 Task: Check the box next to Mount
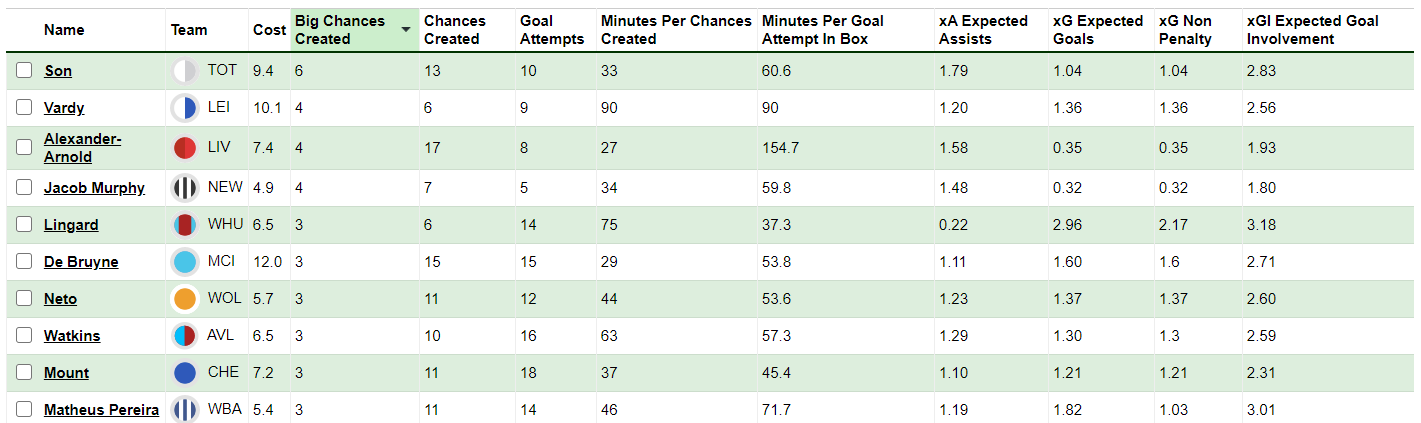(x=24, y=373)
